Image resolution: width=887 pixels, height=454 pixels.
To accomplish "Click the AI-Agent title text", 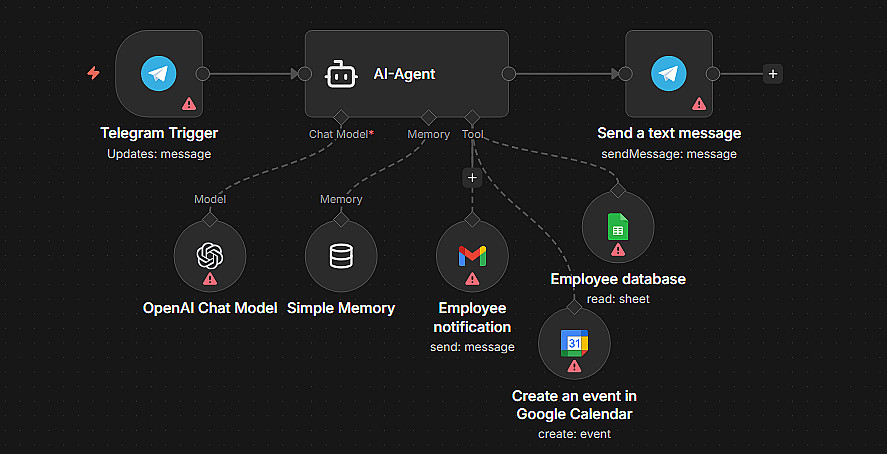I will [404, 74].
